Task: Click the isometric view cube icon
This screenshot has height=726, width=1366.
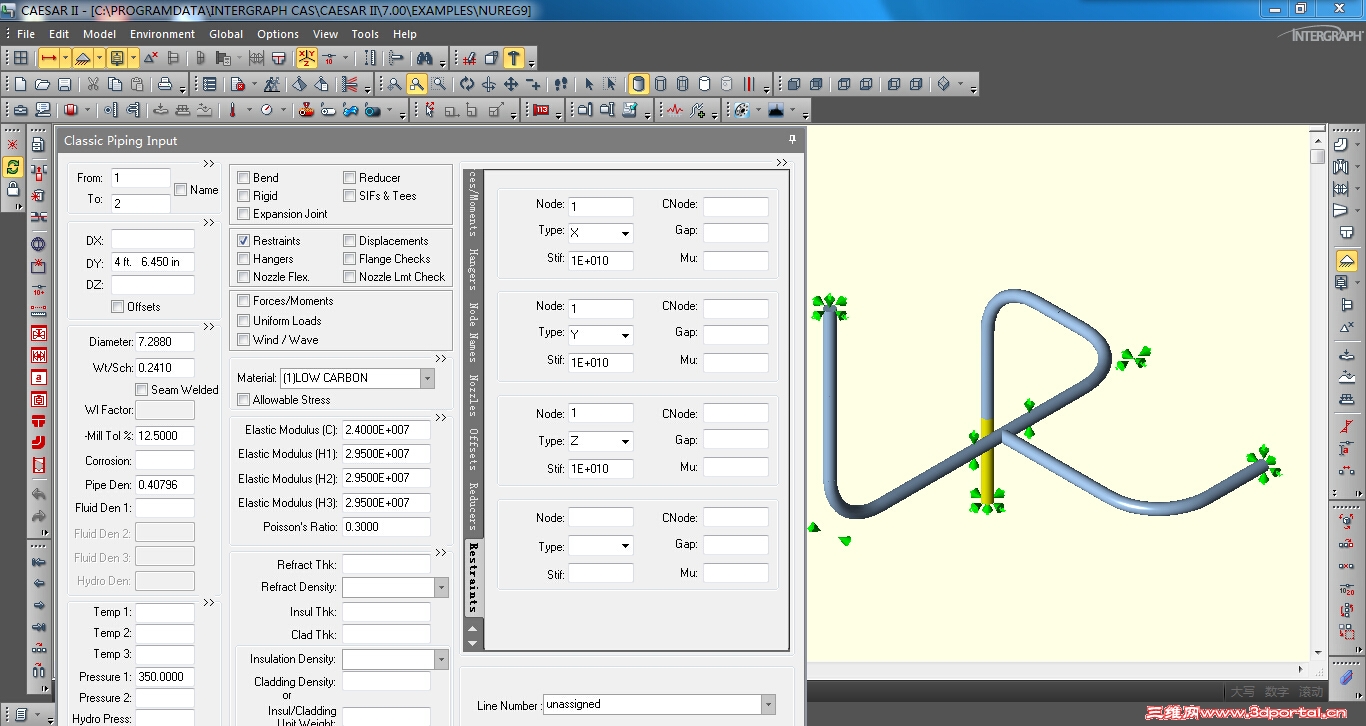Action: click(x=943, y=85)
